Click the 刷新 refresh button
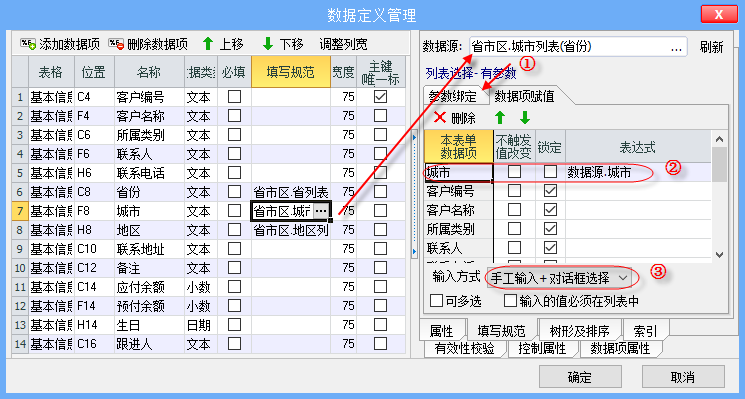The width and height of the screenshot is (745, 399). click(x=711, y=47)
